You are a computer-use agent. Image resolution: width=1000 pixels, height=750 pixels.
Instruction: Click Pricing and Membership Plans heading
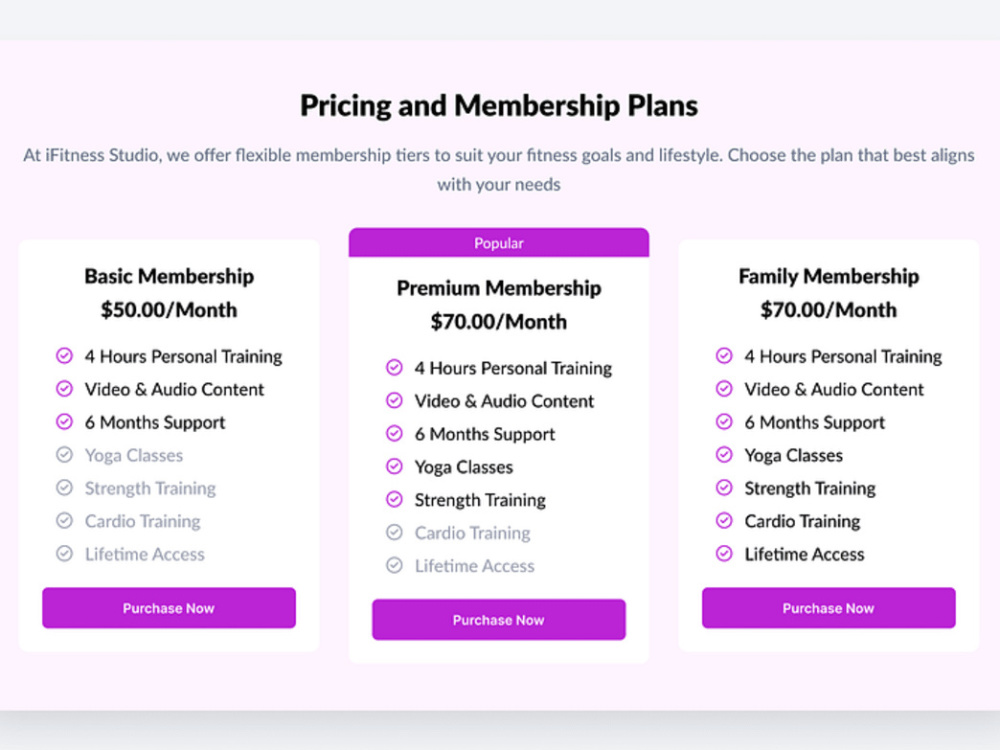tap(499, 105)
